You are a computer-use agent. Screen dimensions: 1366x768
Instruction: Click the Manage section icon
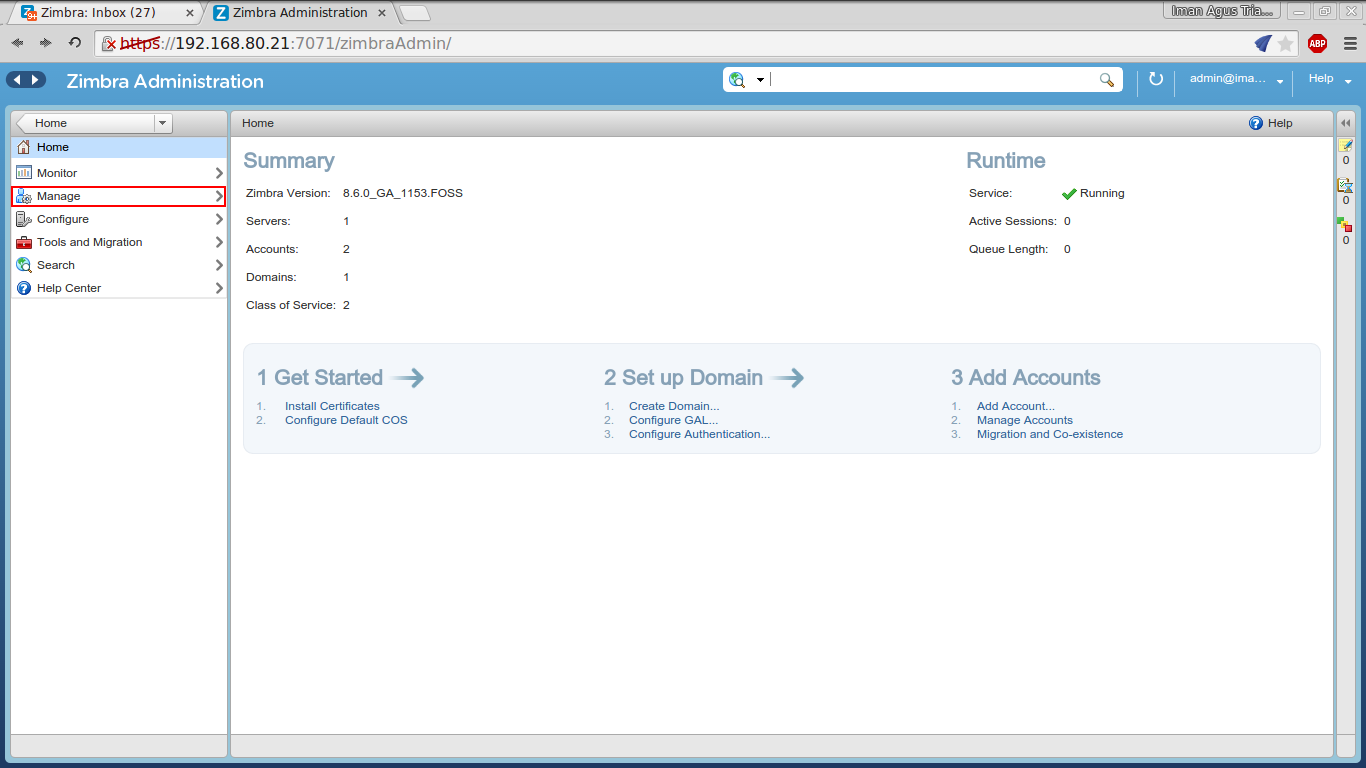[22, 195]
